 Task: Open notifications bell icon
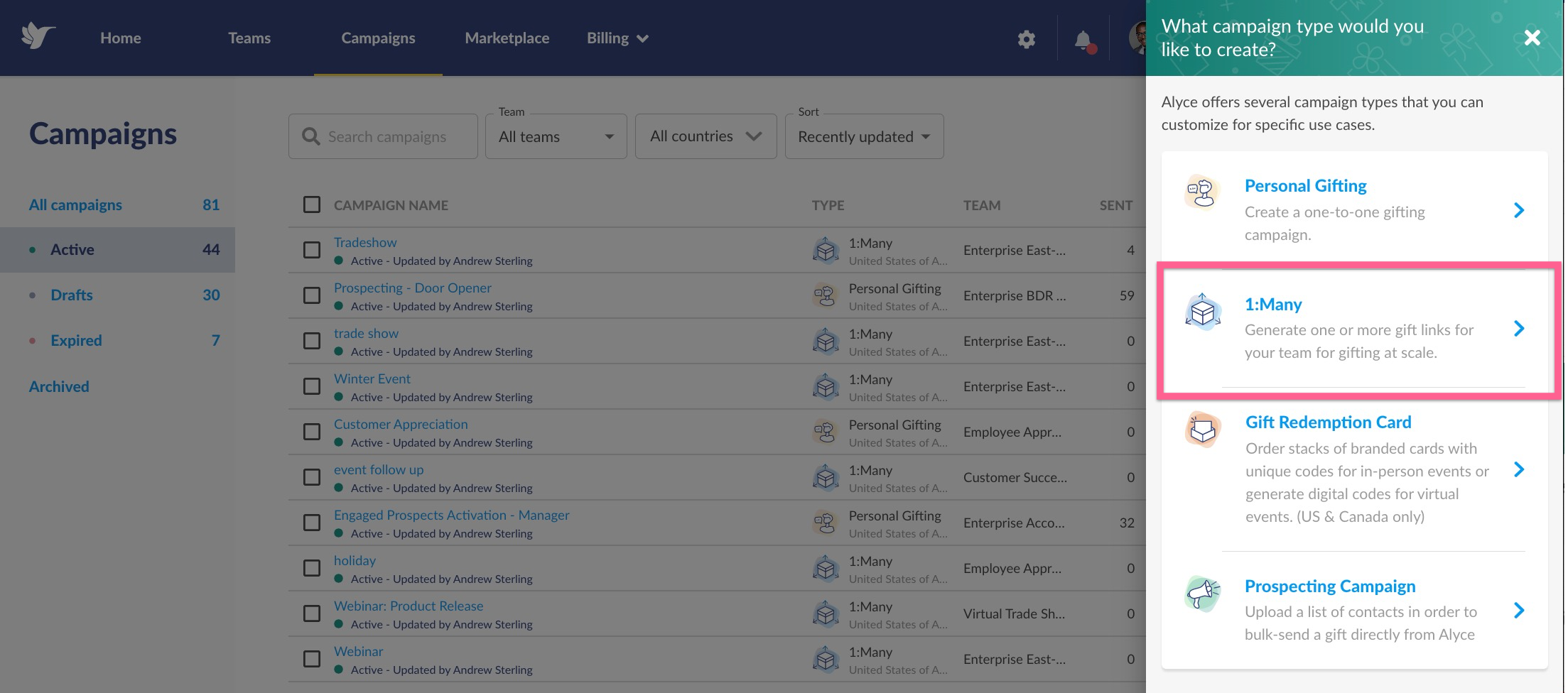(1083, 40)
